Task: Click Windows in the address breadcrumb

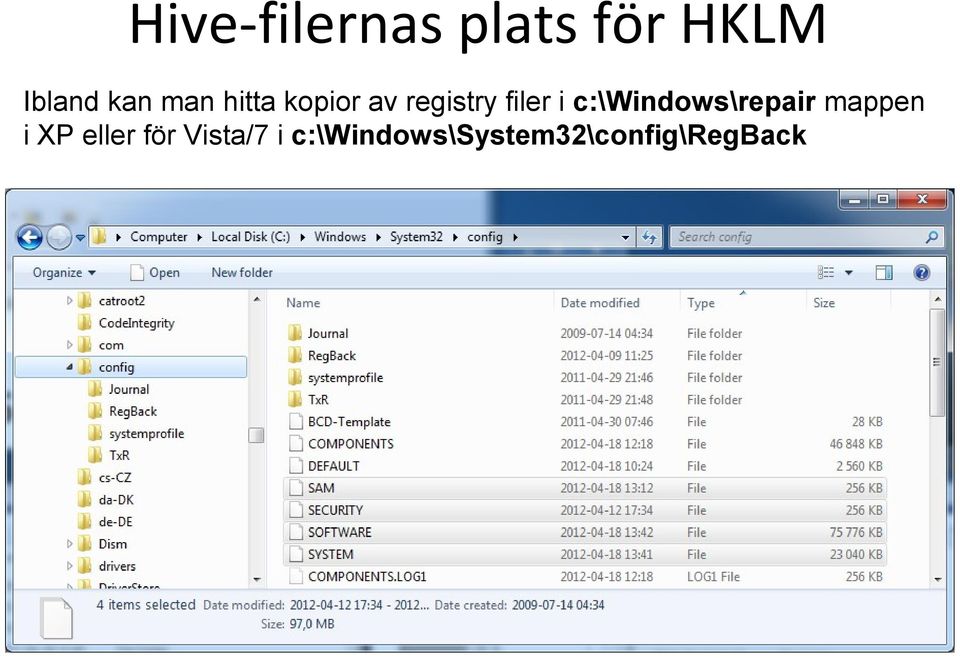Action: (x=340, y=237)
